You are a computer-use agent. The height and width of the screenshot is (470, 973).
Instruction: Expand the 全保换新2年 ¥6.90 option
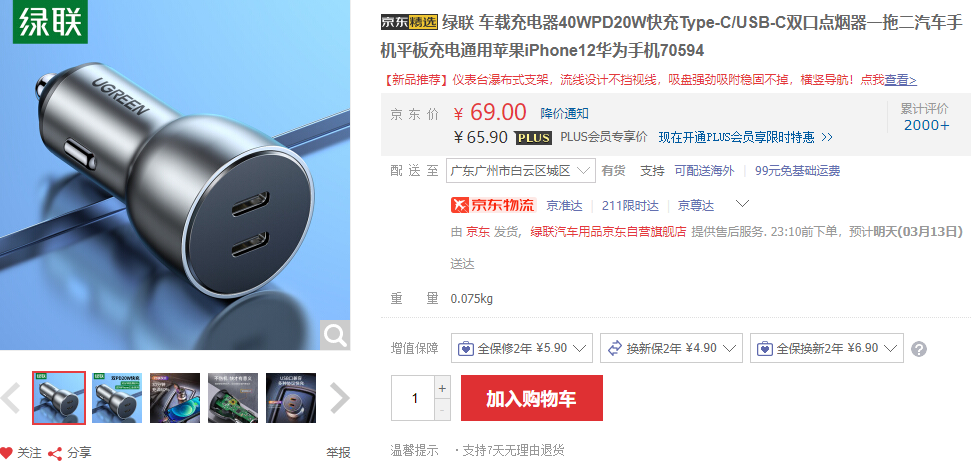[827, 348]
